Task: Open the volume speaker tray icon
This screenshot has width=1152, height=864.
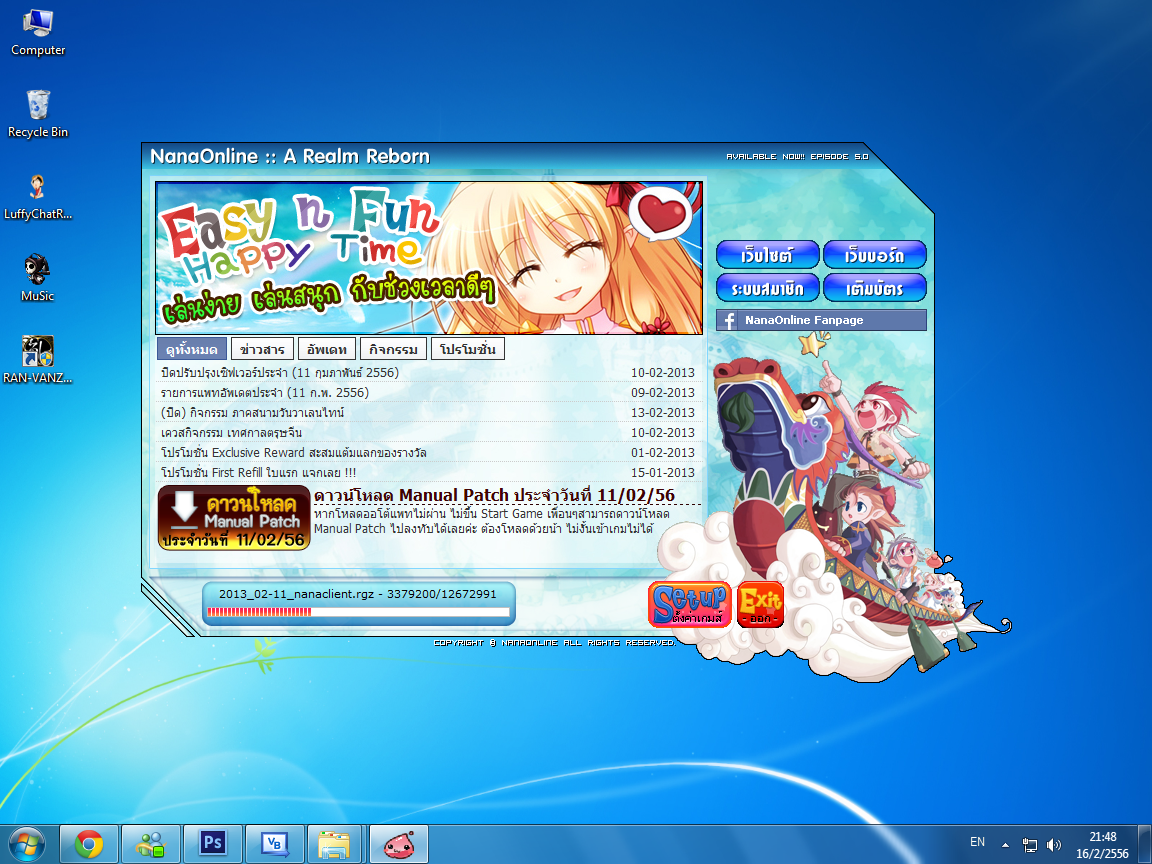Action: pos(1054,845)
